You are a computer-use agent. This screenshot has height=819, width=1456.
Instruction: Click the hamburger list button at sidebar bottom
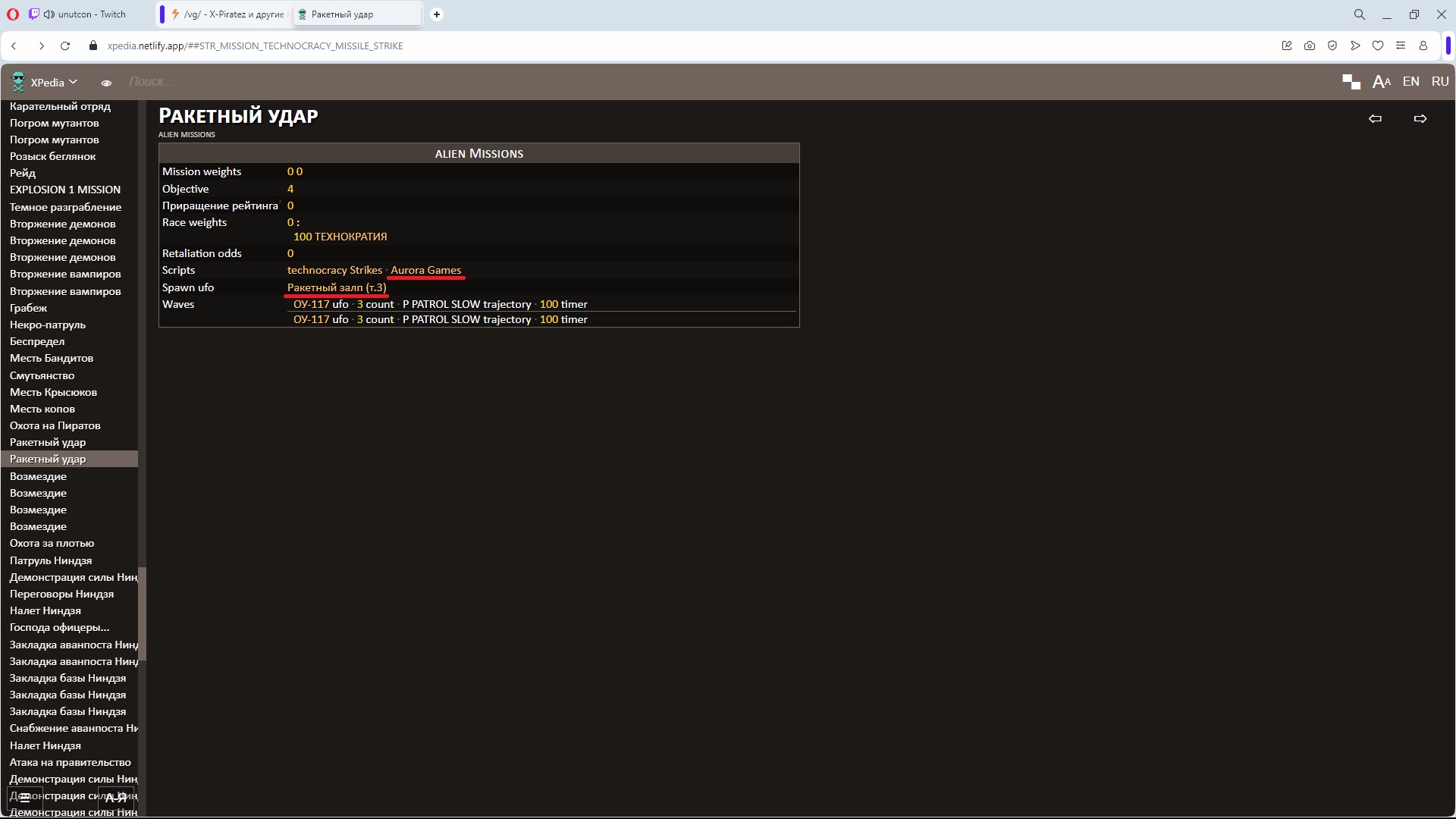pos(25,797)
